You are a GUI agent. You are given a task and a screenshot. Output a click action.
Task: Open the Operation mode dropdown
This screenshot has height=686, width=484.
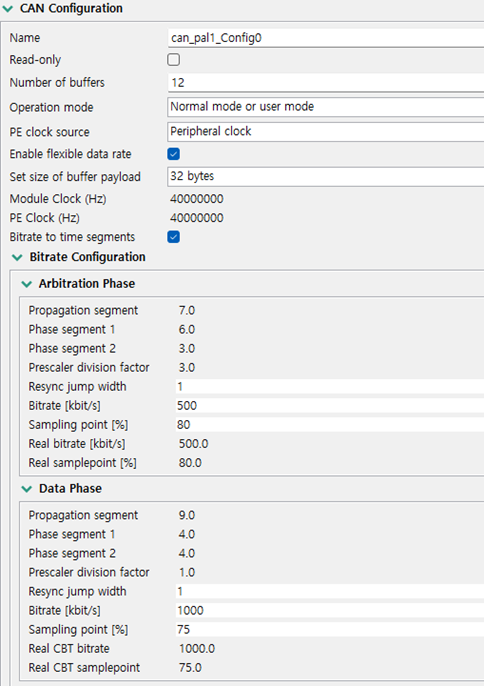click(326, 107)
